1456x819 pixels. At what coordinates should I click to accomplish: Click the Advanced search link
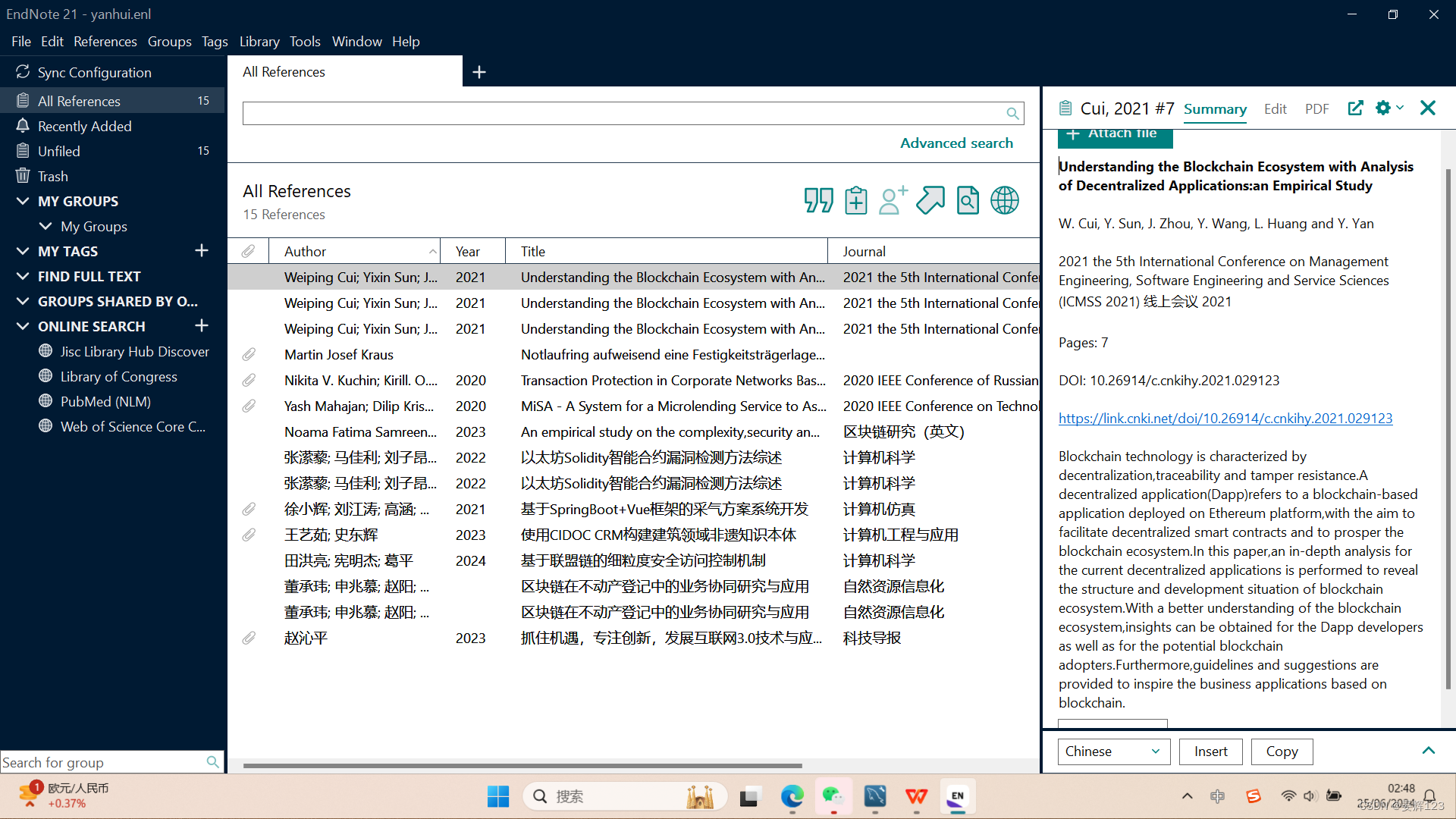point(955,143)
